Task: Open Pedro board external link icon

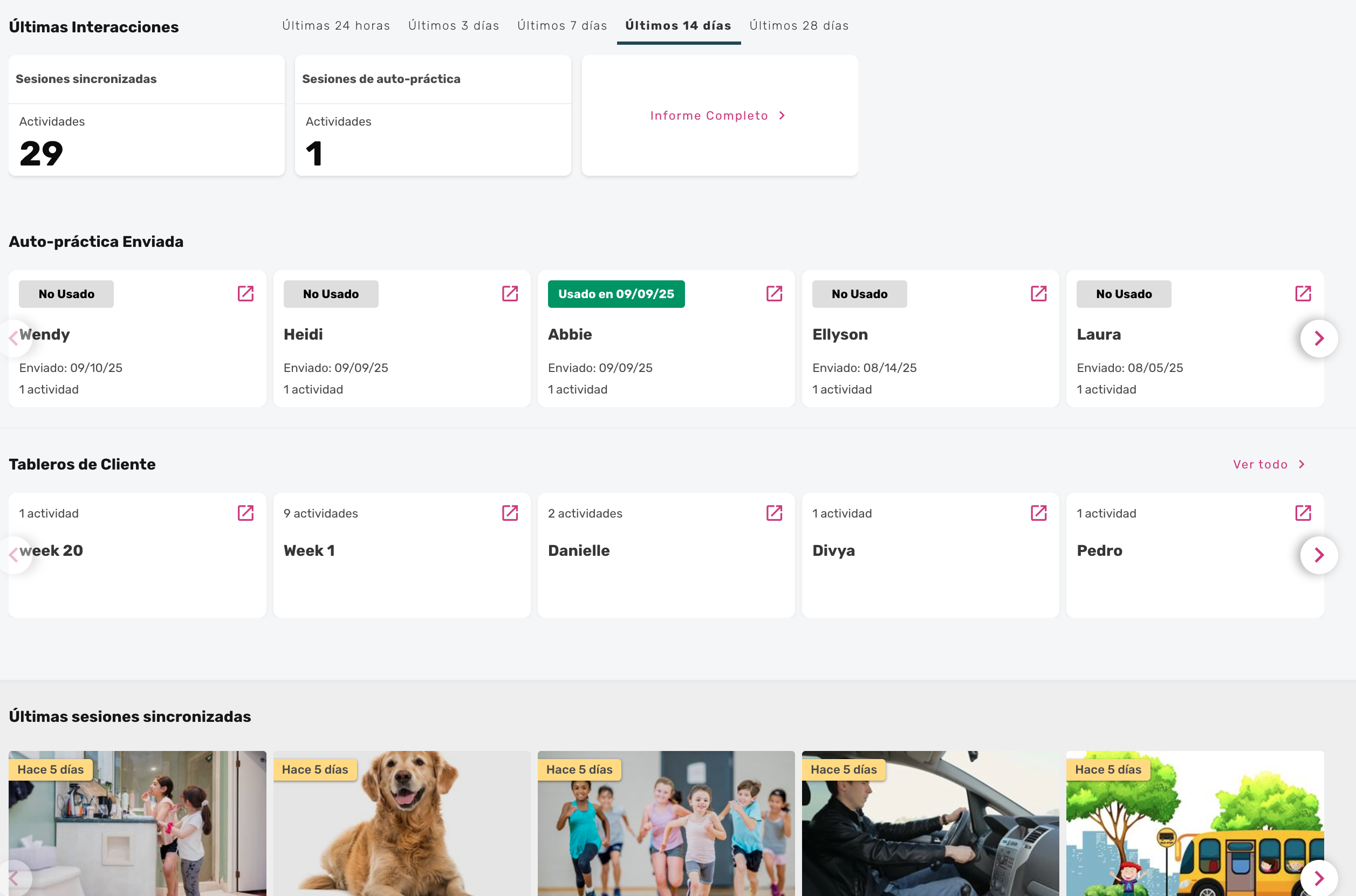Action: coord(1303,513)
